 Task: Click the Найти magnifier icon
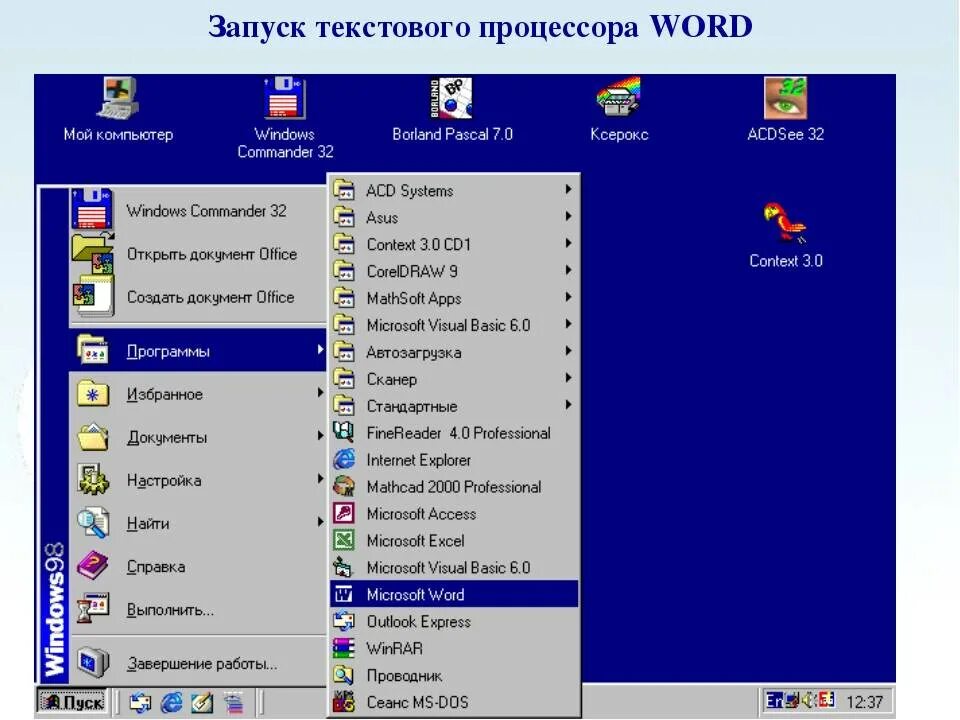point(93,523)
